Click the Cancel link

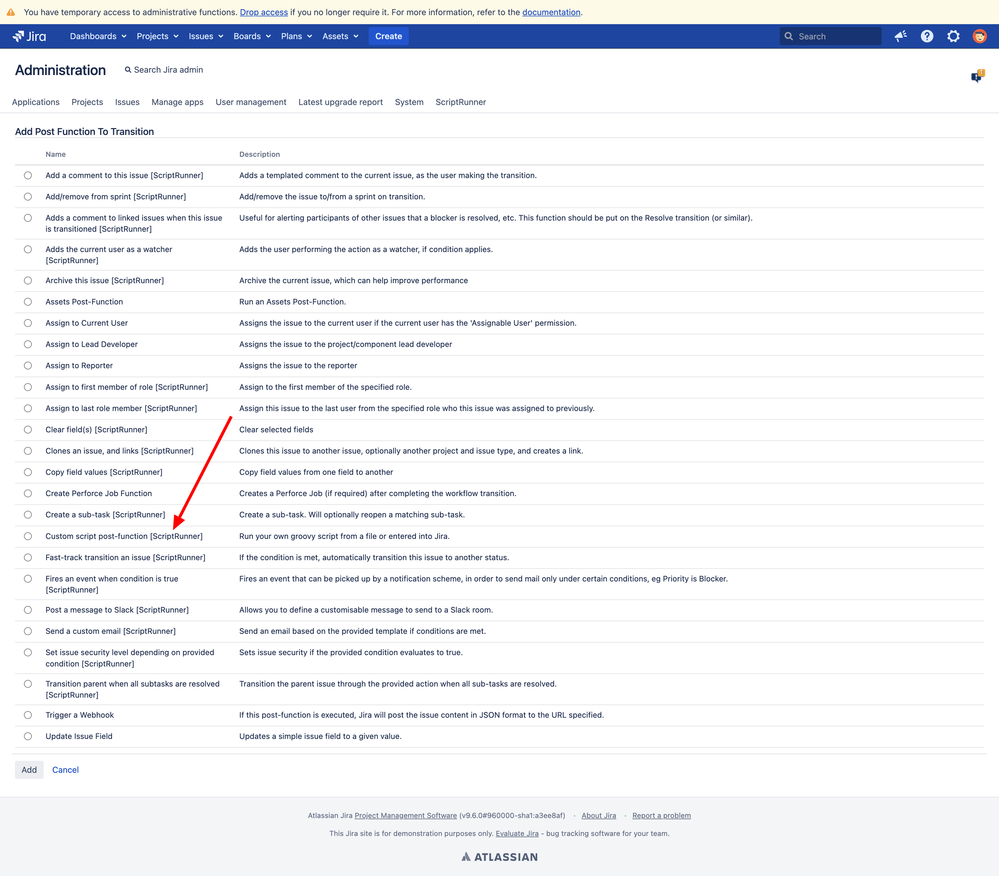66,770
